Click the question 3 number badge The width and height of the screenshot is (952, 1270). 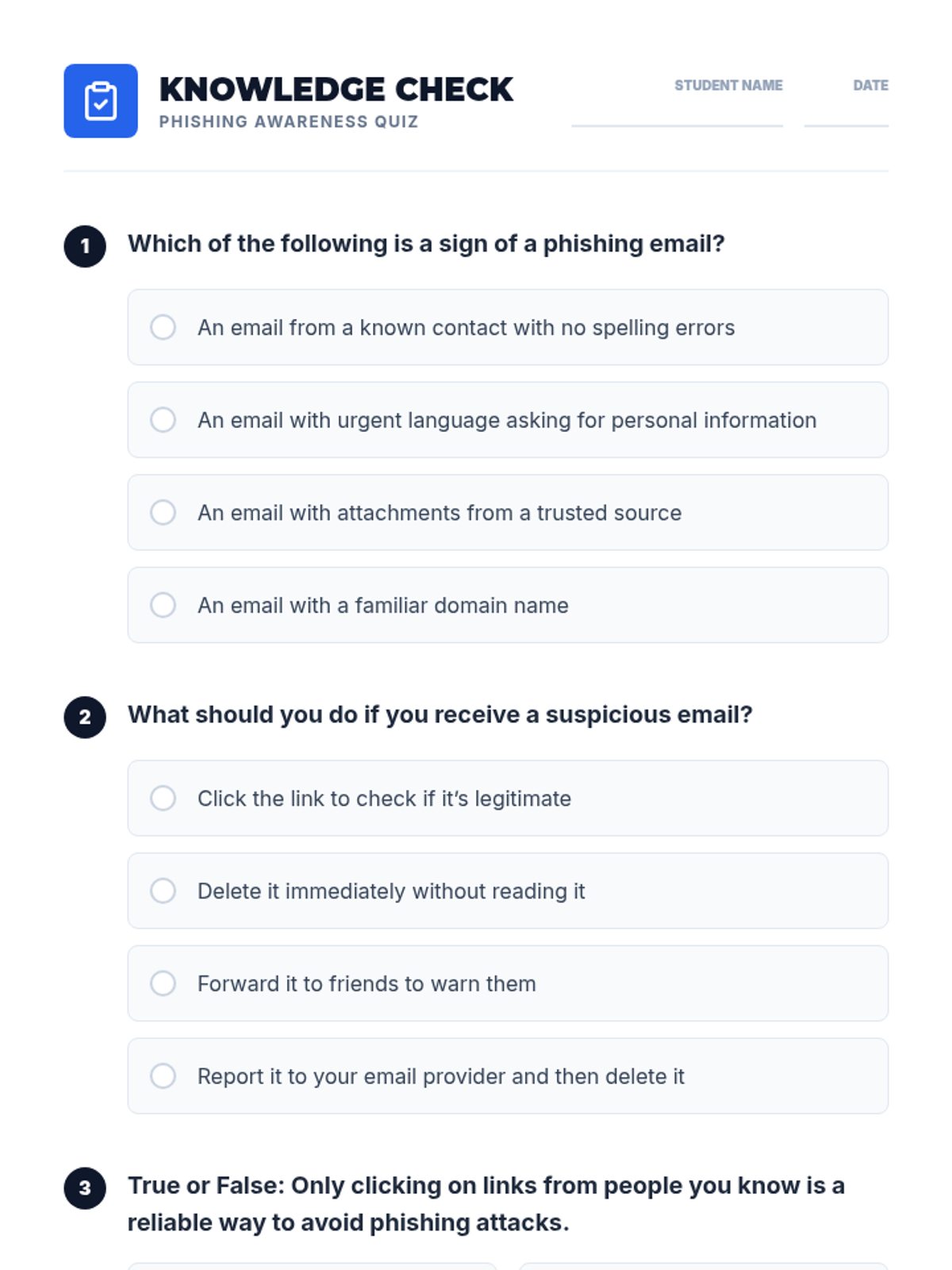click(x=85, y=1188)
